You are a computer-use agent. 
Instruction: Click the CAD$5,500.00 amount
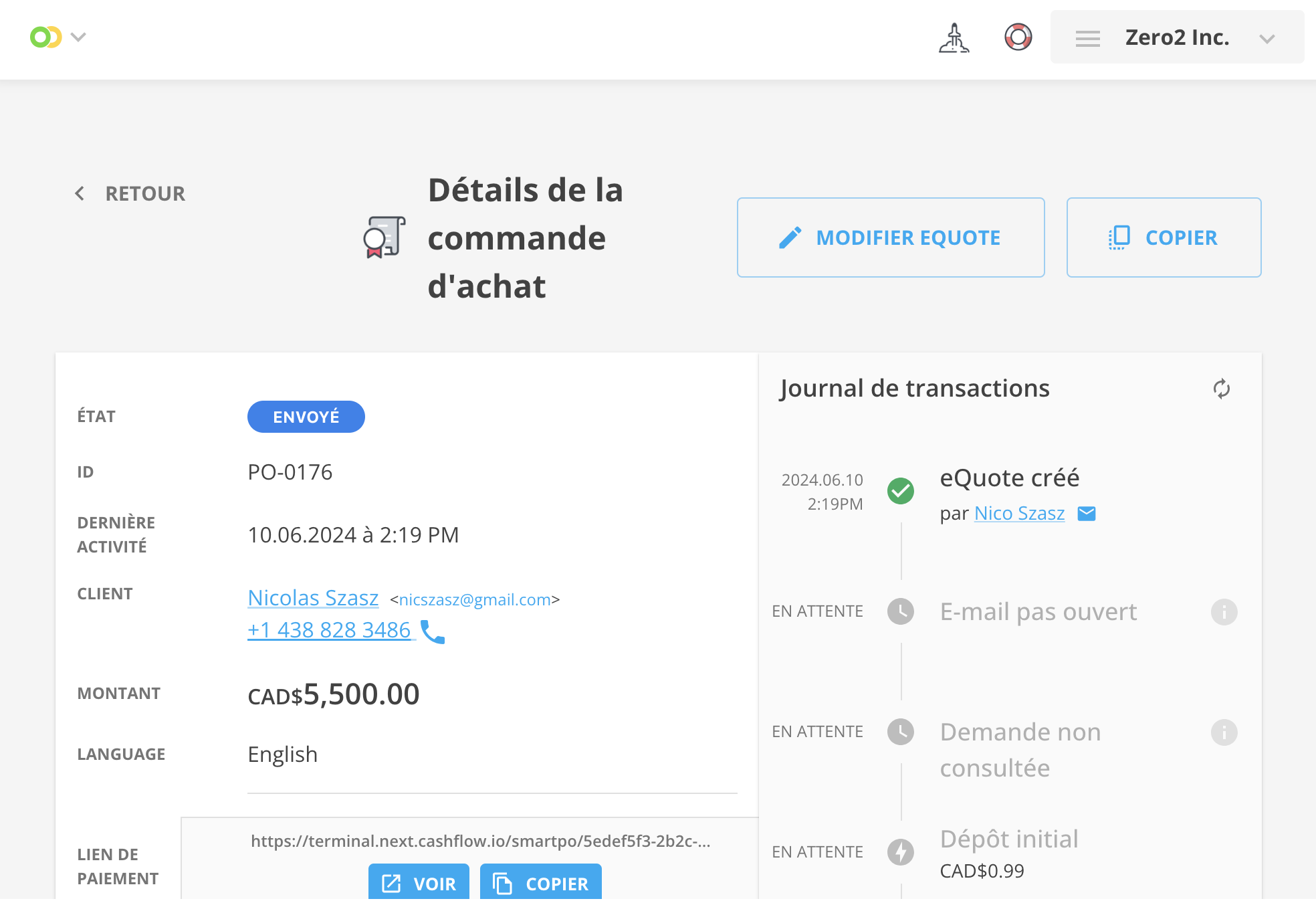coord(333,695)
